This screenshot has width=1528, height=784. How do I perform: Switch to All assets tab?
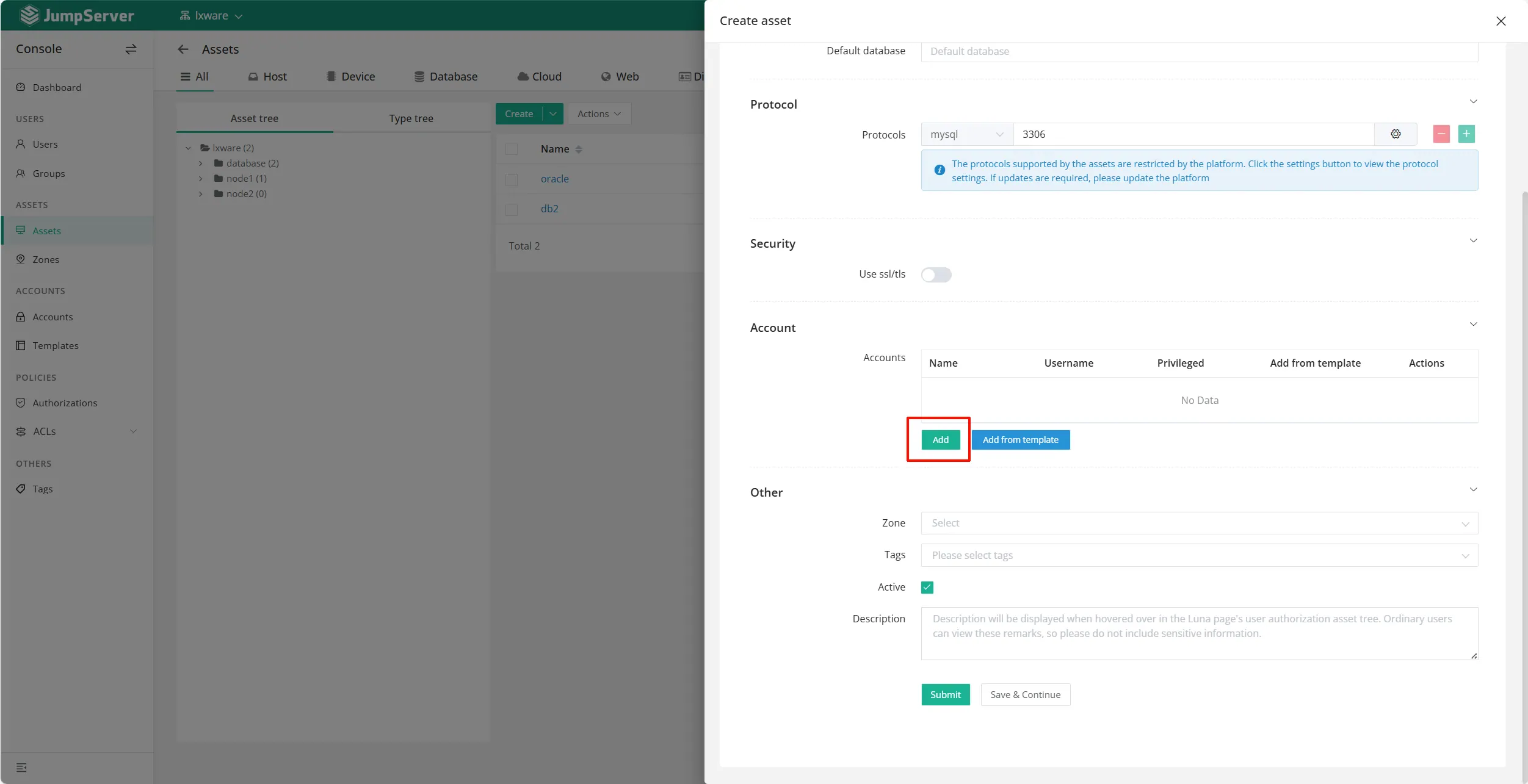coord(195,77)
